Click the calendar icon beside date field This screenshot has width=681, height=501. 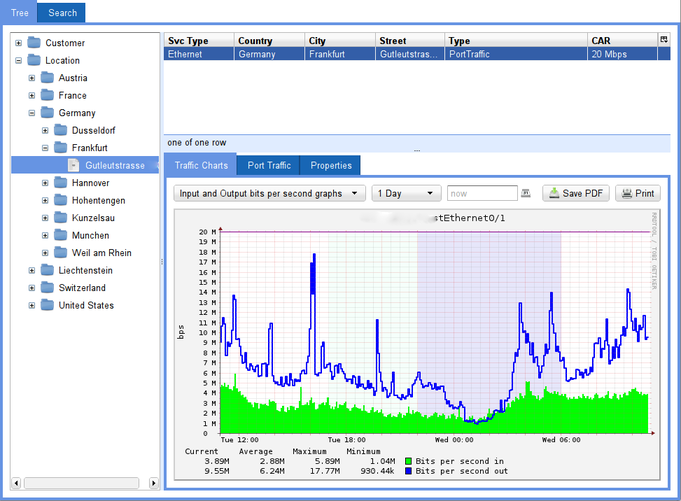(x=526, y=193)
